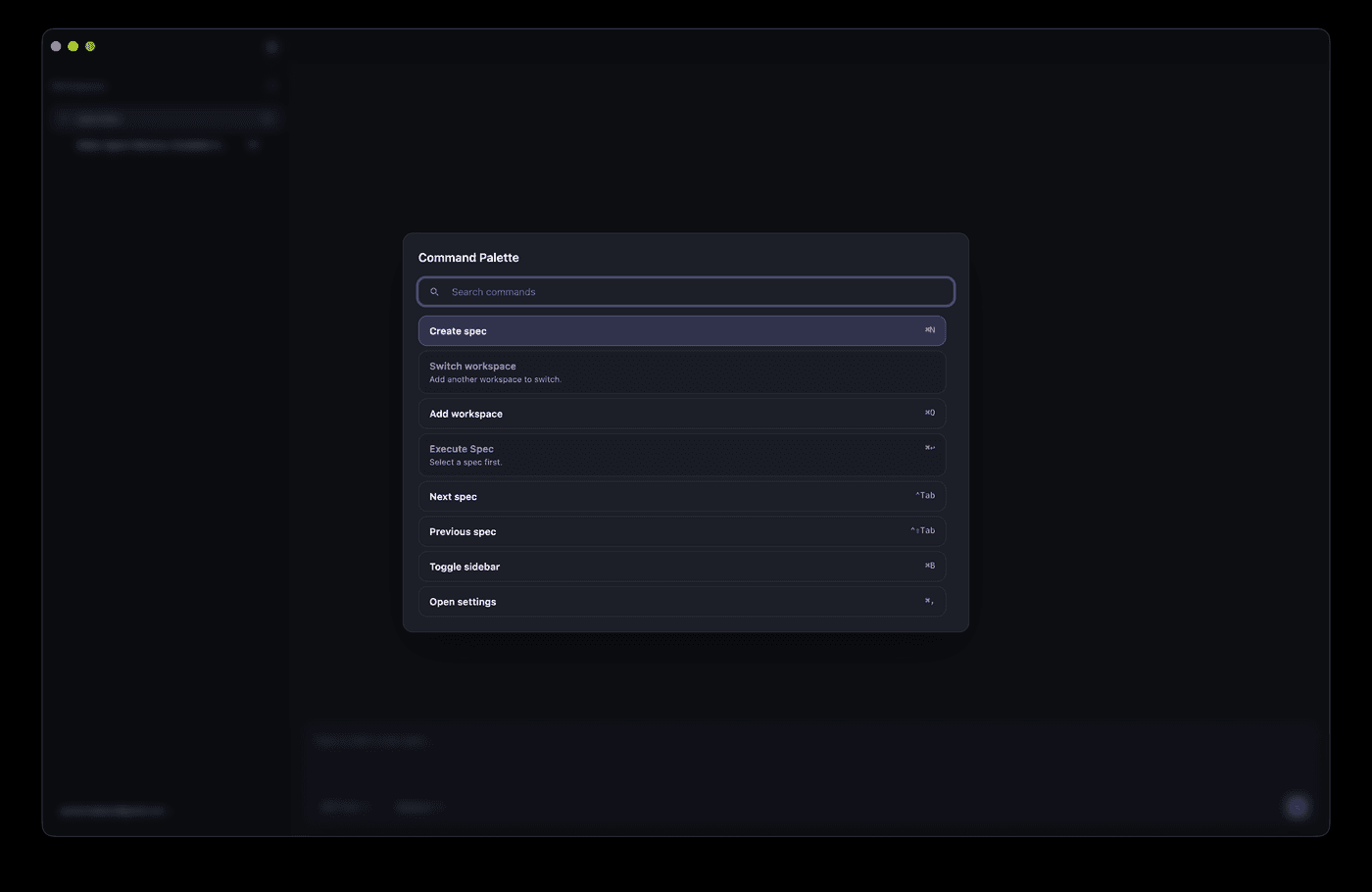
Task: Run the Toggle sidebar command
Action: 682,567
